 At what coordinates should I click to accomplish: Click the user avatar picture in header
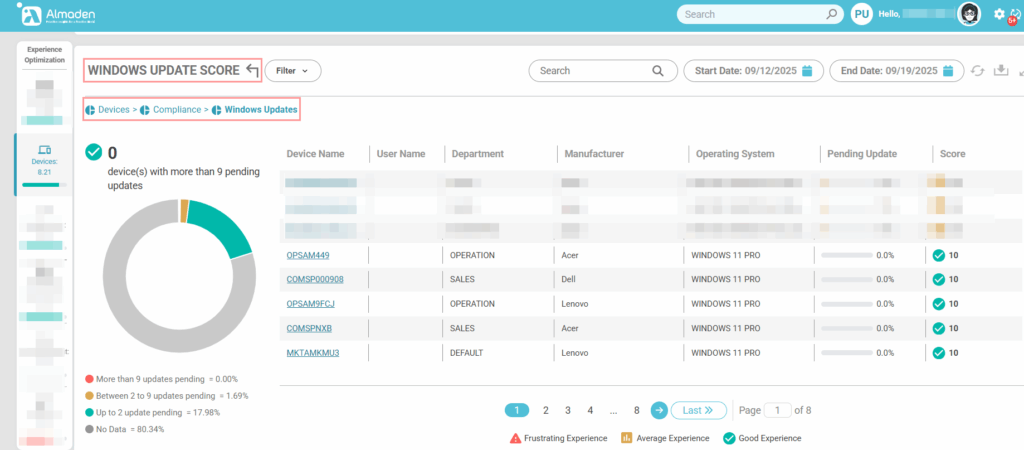click(x=968, y=14)
